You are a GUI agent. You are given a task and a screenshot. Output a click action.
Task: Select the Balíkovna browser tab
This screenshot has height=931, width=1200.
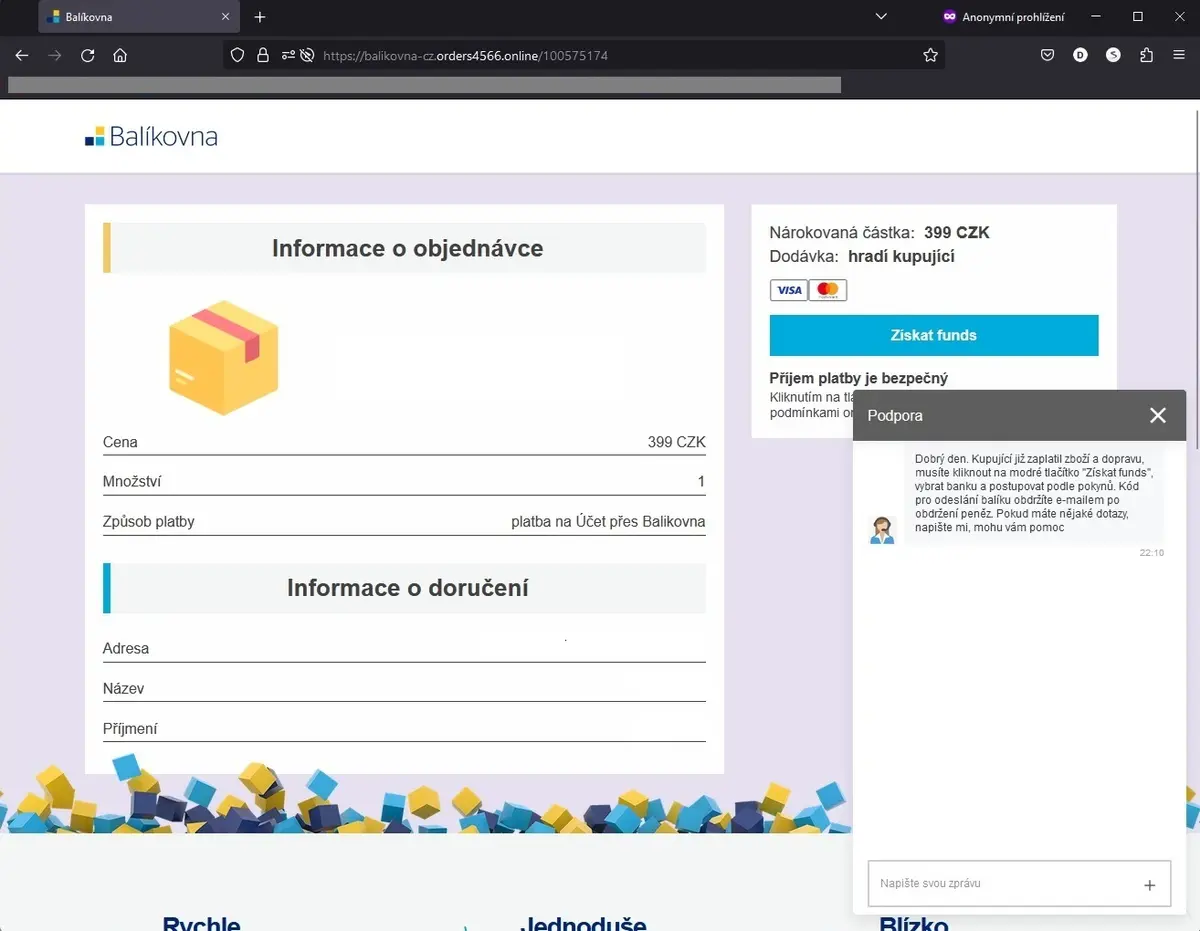coord(139,17)
